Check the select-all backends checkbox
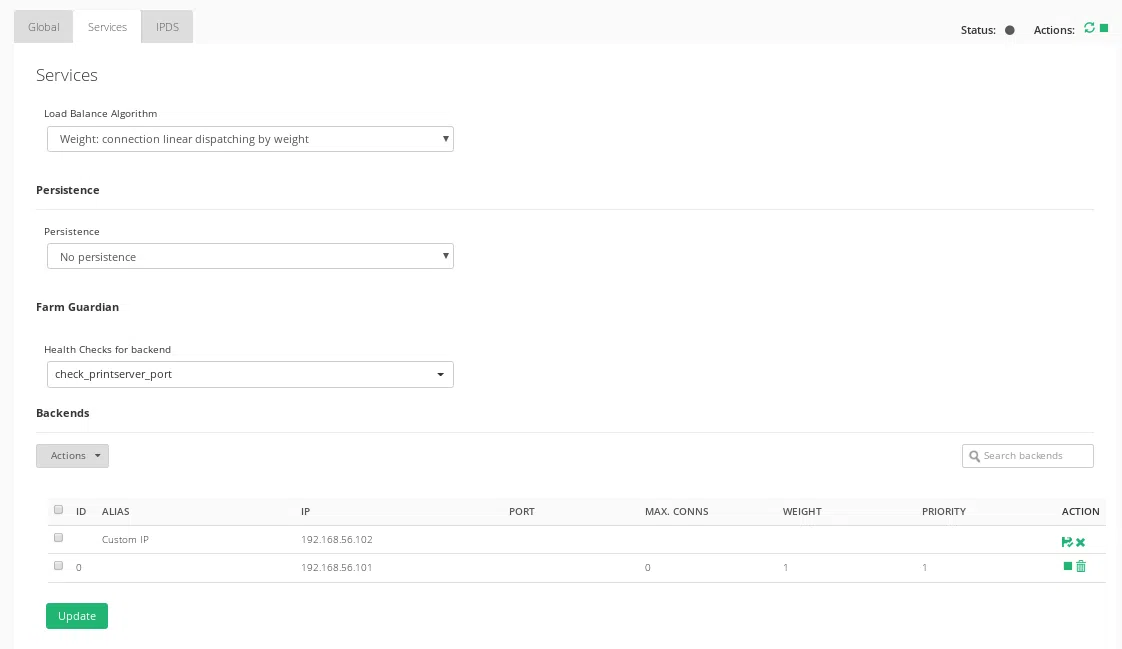This screenshot has width=1122, height=649. pos(58,509)
